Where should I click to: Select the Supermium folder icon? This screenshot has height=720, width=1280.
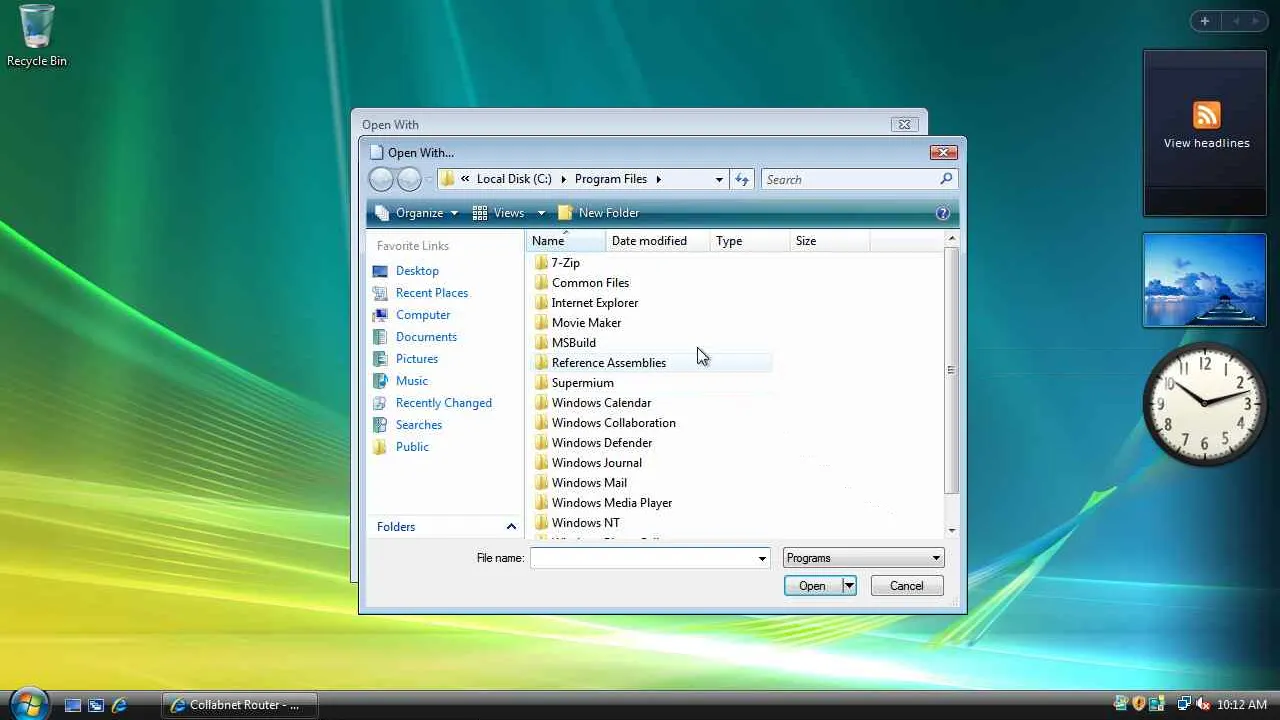[541, 383]
